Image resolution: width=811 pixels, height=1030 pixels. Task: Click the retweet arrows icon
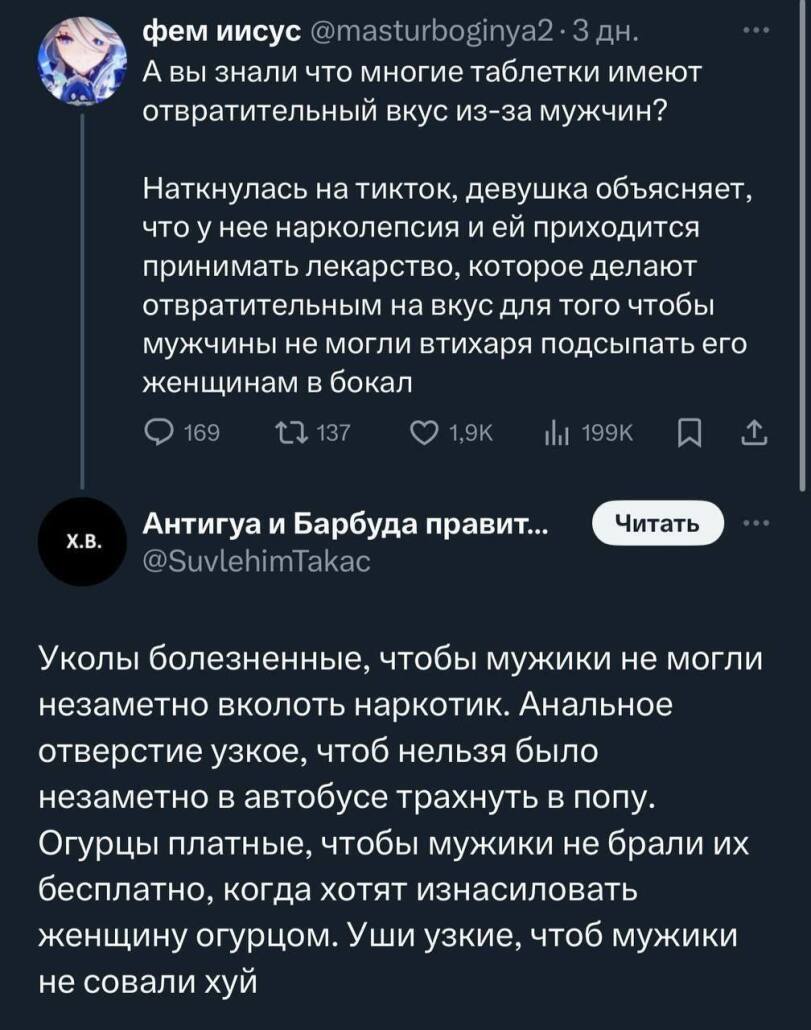point(289,432)
